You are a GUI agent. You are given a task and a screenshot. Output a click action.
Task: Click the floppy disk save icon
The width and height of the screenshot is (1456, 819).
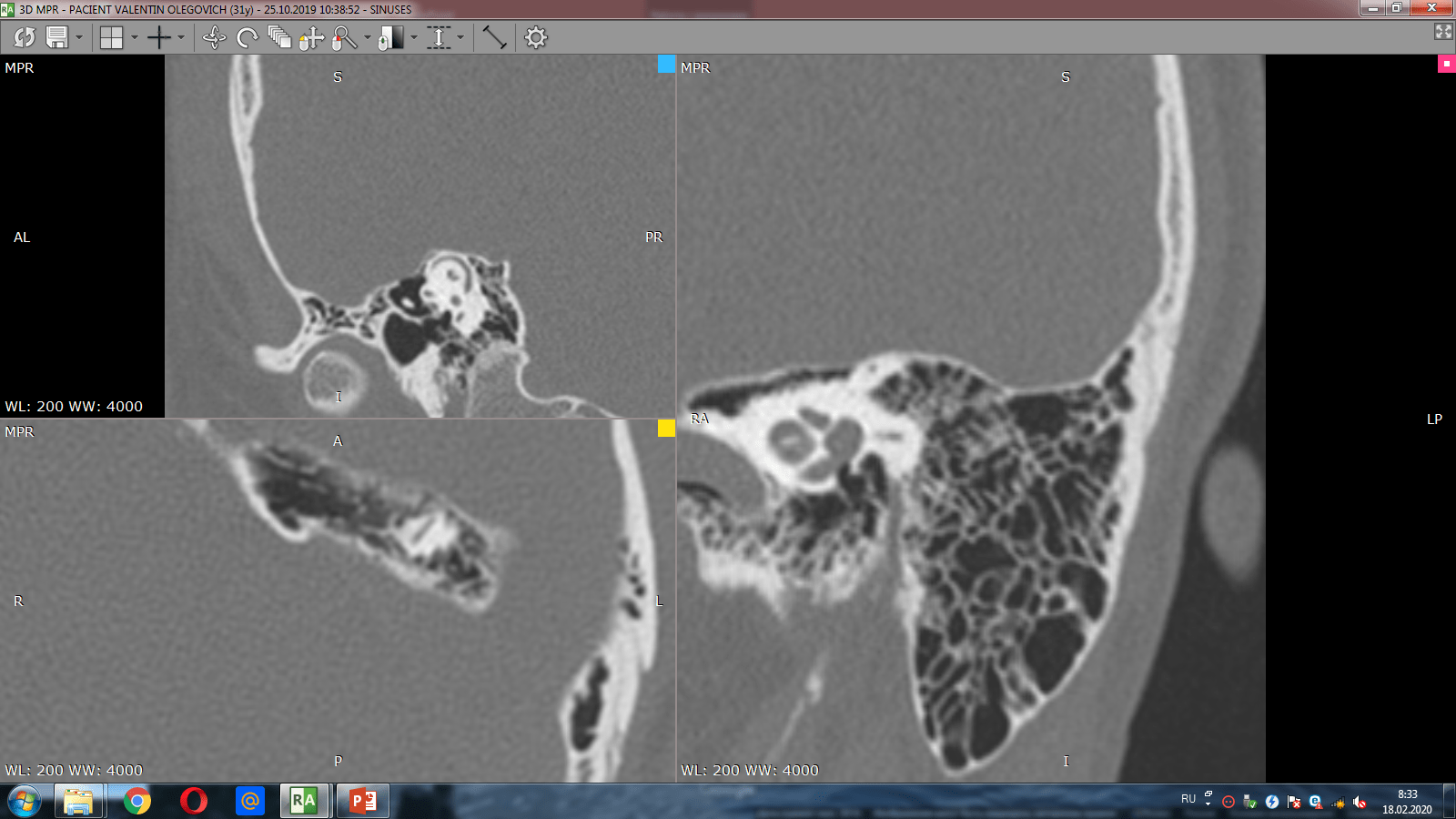pos(57,37)
